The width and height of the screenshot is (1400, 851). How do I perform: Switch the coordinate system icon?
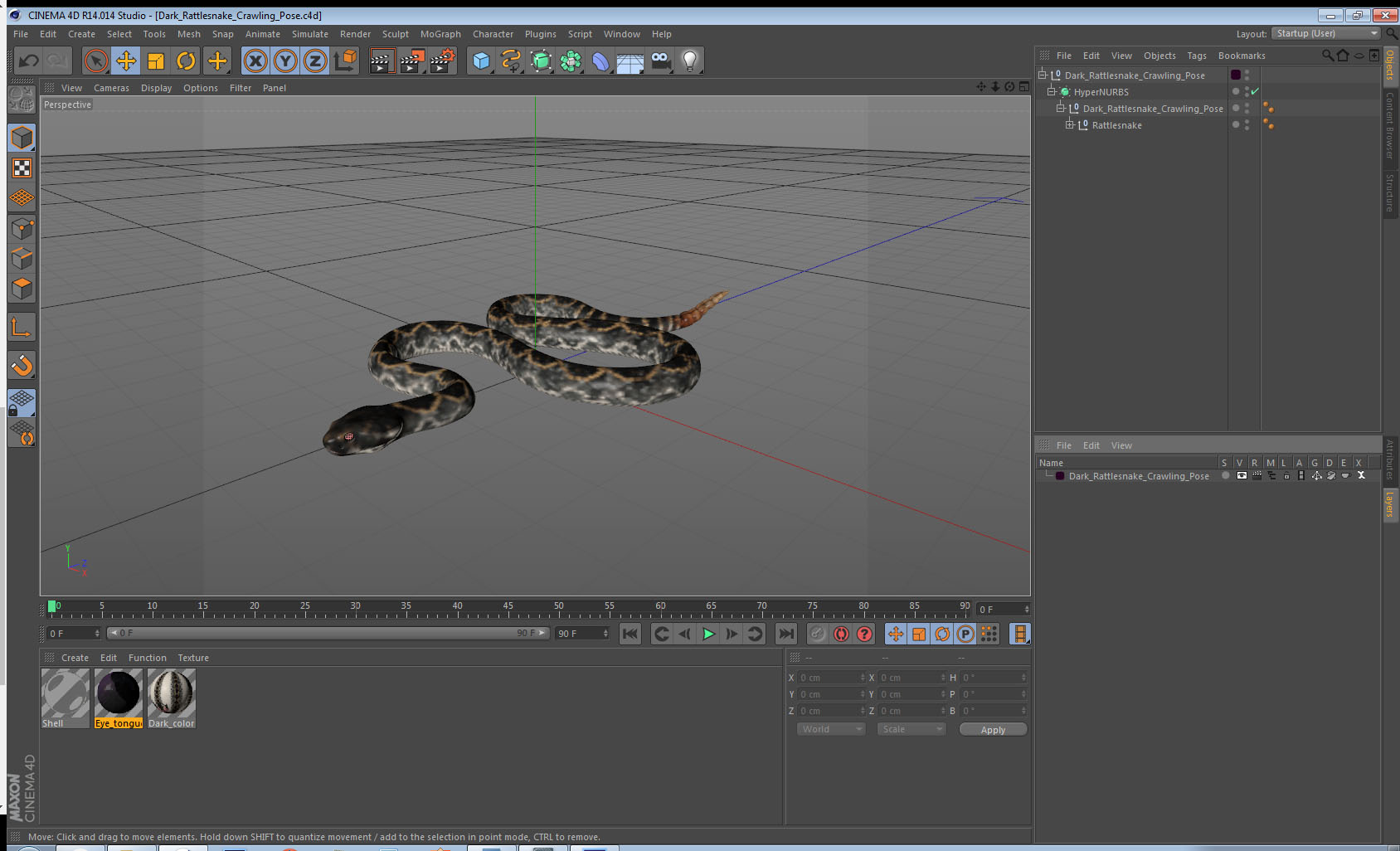(x=345, y=61)
